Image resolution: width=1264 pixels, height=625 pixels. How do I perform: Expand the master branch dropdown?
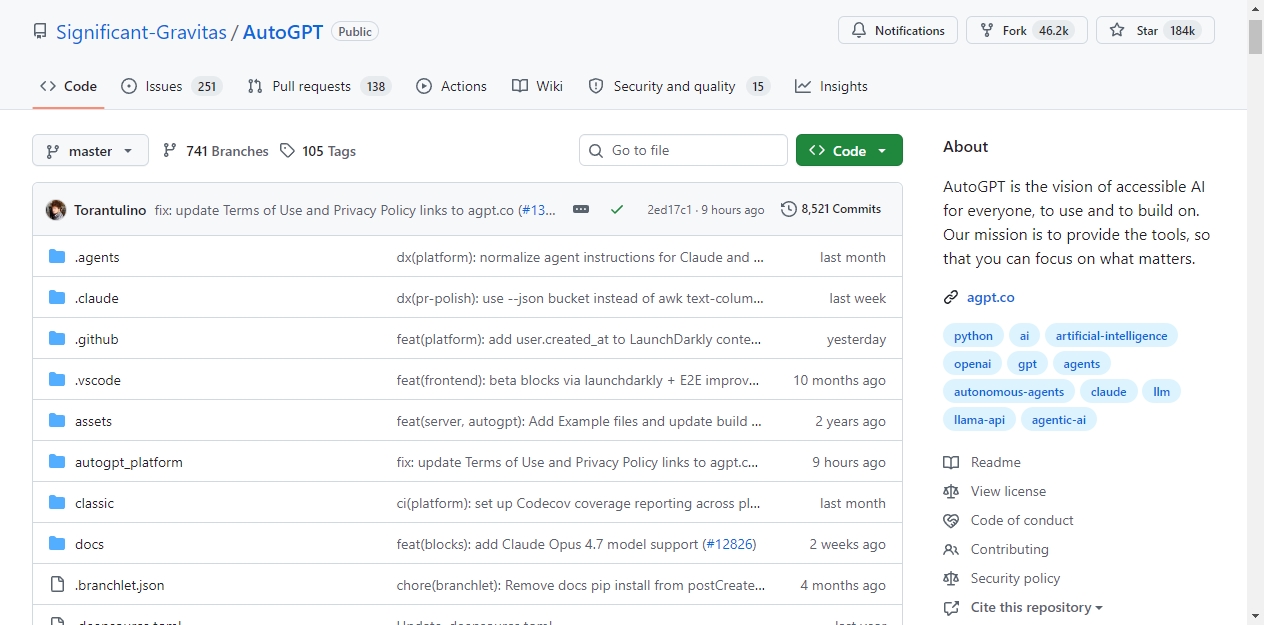pyautogui.click(x=90, y=151)
